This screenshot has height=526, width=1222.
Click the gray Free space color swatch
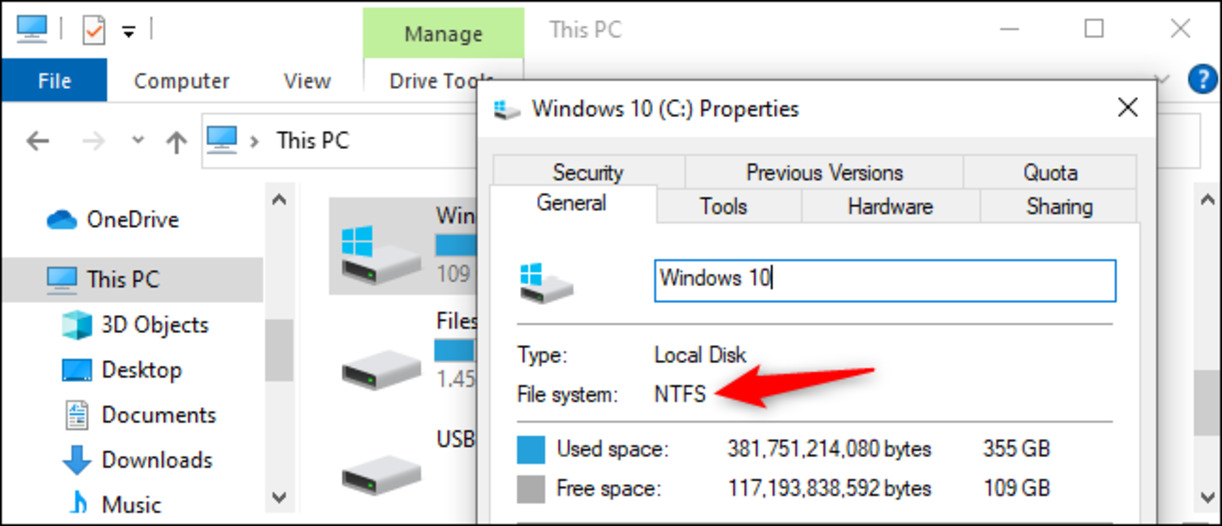coord(531,489)
